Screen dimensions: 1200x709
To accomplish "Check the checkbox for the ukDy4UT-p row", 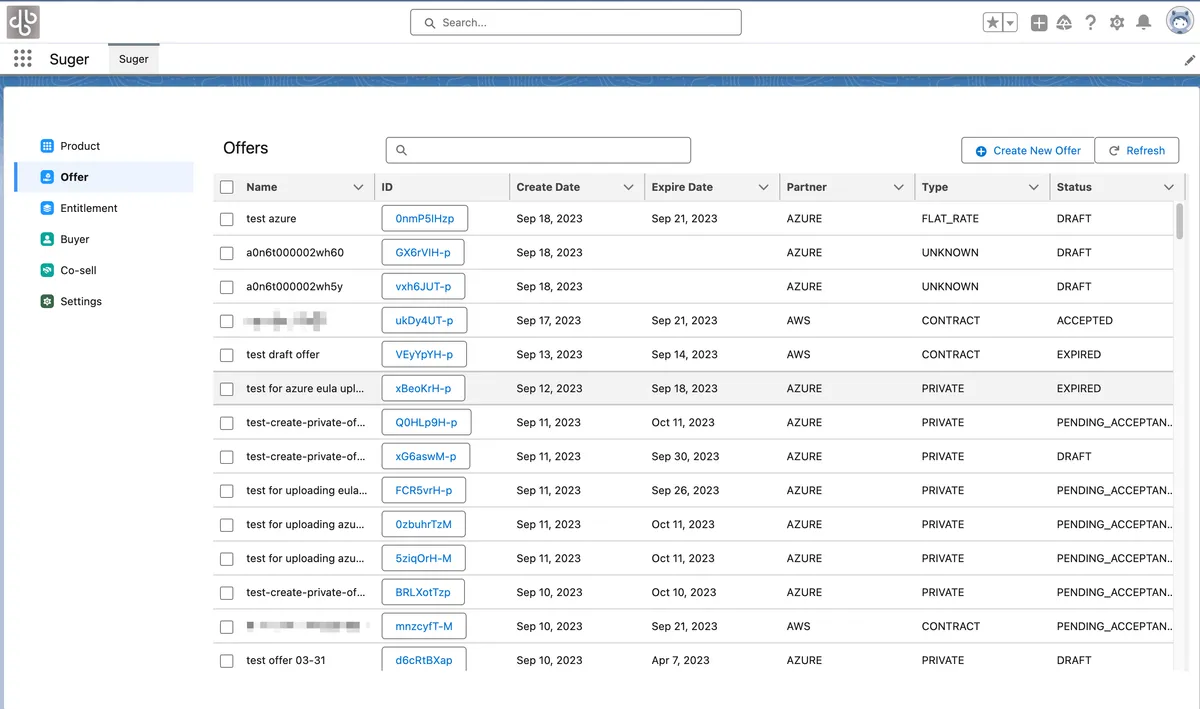I will point(227,321).
